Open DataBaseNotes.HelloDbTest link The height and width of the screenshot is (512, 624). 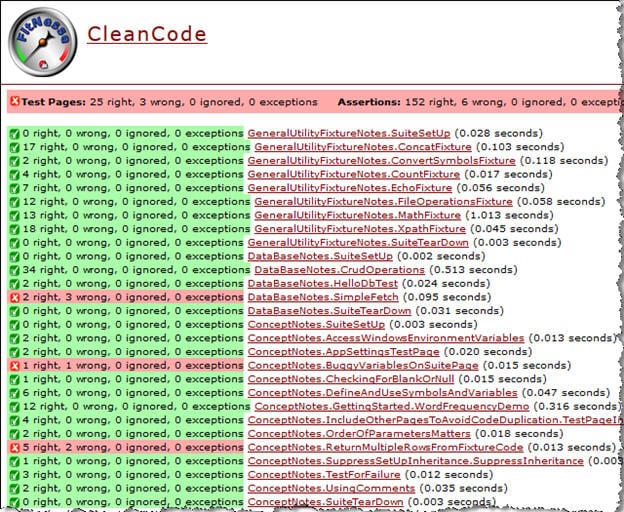[x=322, y=284]
